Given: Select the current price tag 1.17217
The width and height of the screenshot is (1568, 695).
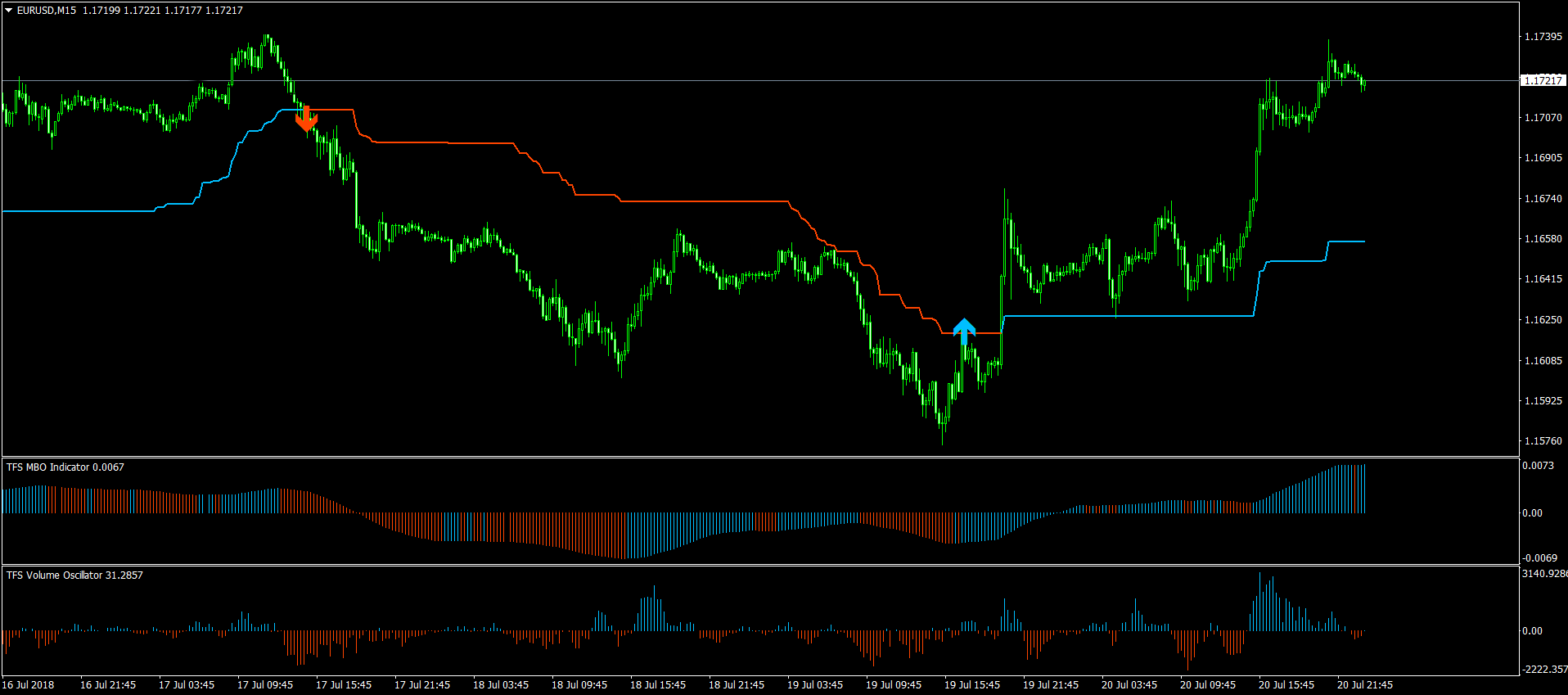Looking at the screenshot, I should (x=1543, y=80).
